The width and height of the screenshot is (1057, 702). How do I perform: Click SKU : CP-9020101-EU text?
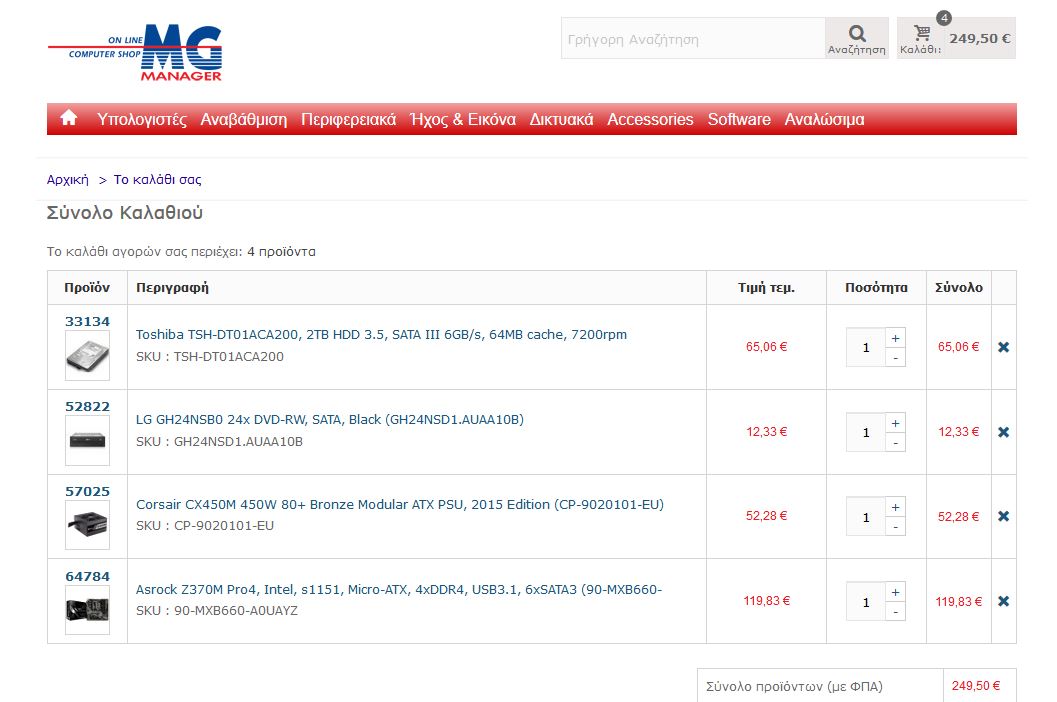(x=205, y=525)
